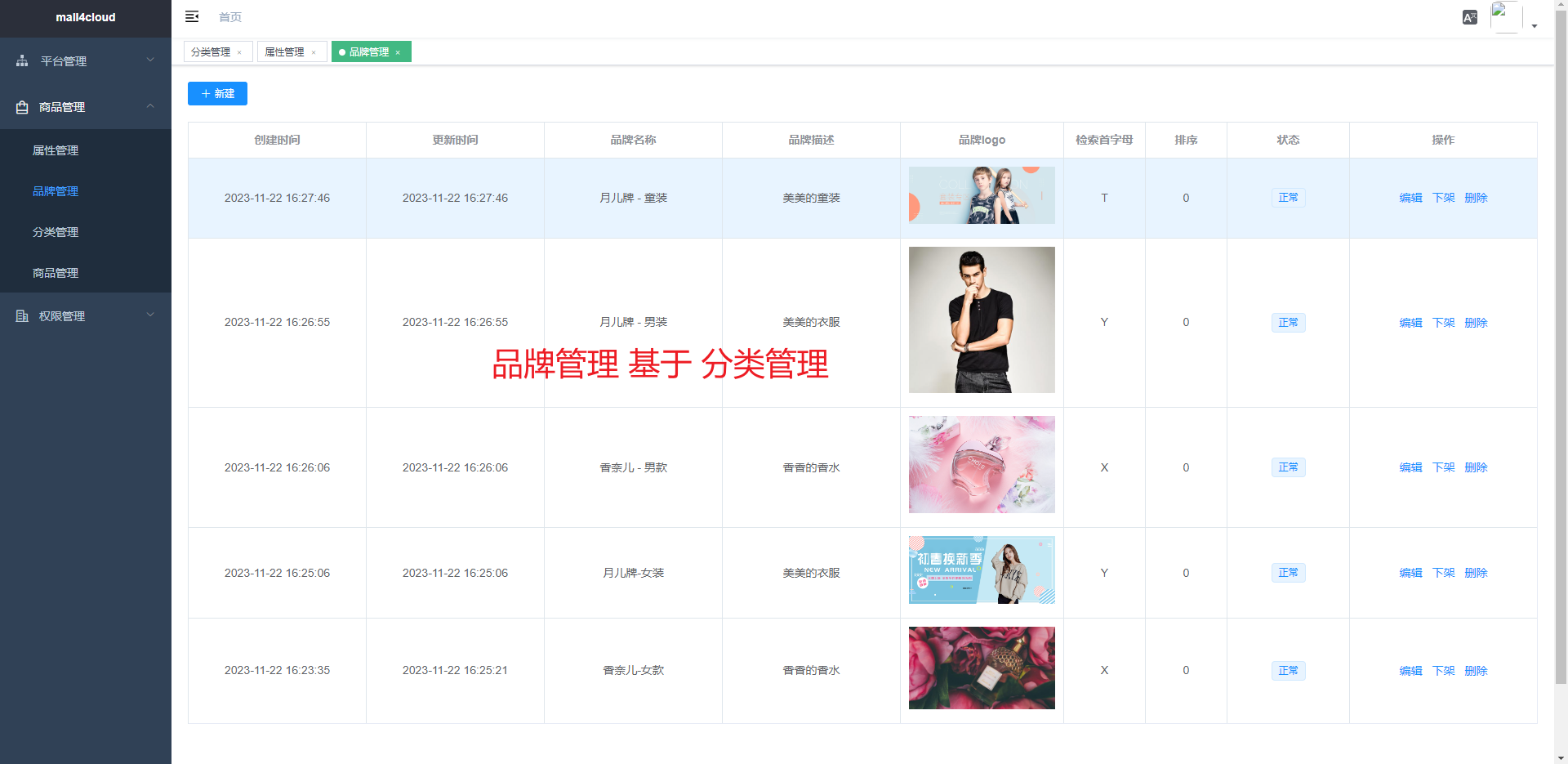Click the plus icon on the 新建 button
1568x764 pixels.
point(205,93)
